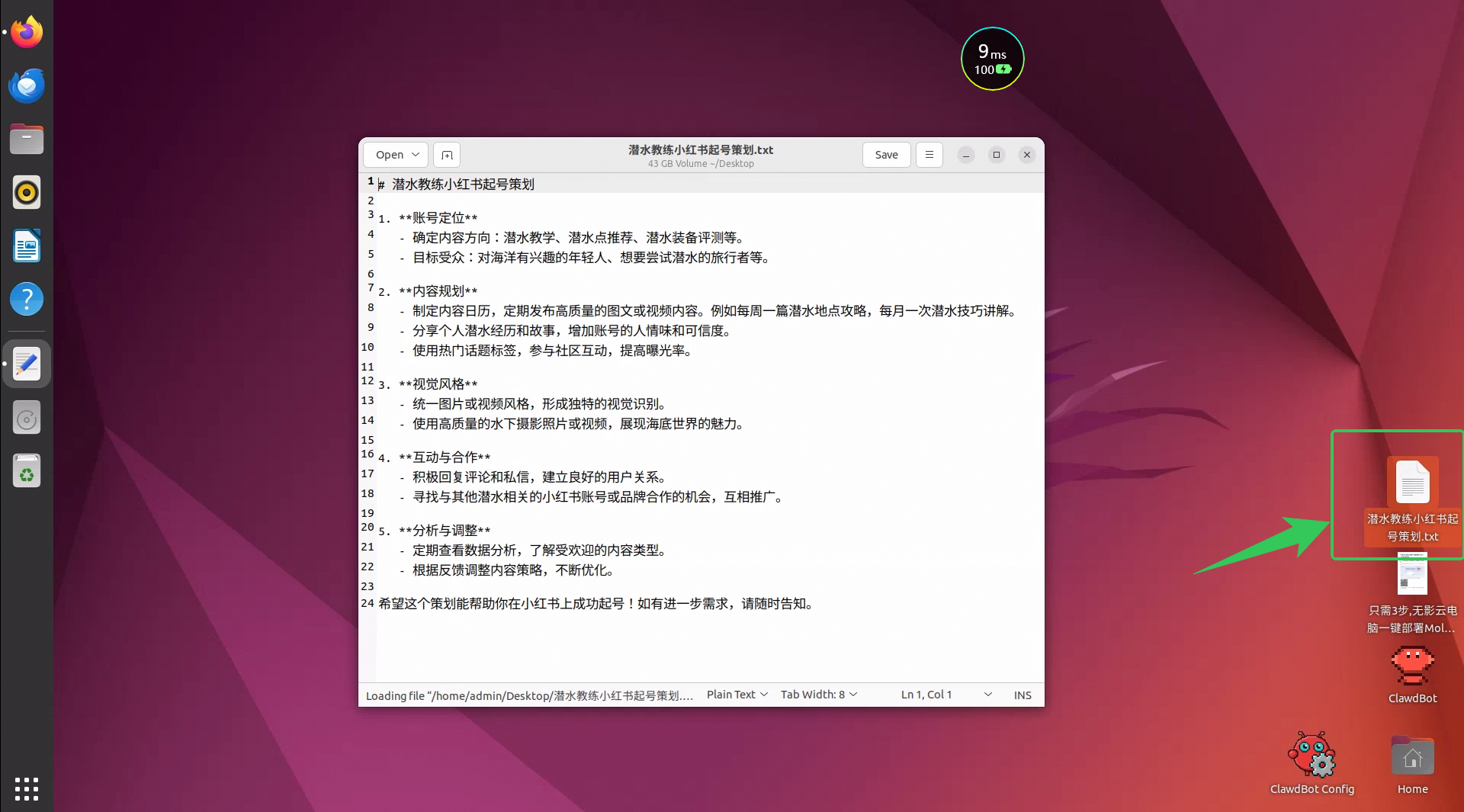Open the Files manager in dock
The height and width of the screenshot is (812, 1464).
[x=27, y=139]
